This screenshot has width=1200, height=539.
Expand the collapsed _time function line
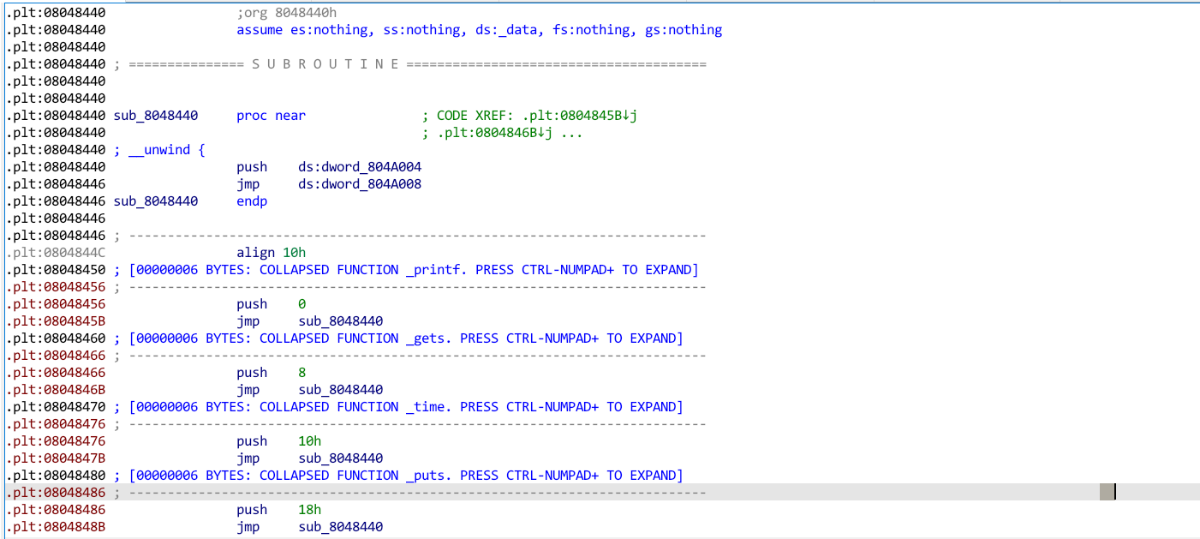(x=406, y=407)
